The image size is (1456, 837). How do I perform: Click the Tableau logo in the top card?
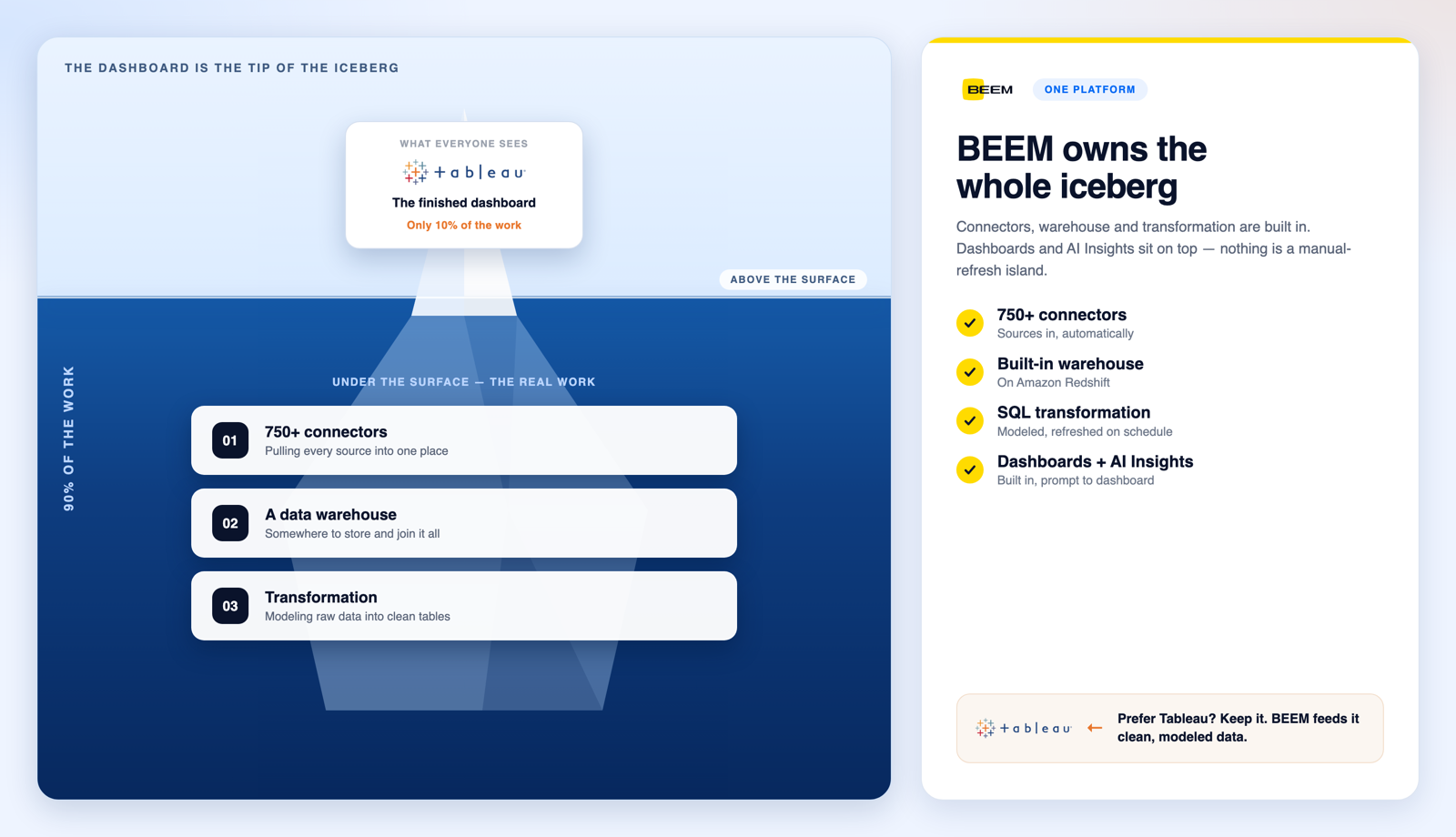(x=464, y=172)
